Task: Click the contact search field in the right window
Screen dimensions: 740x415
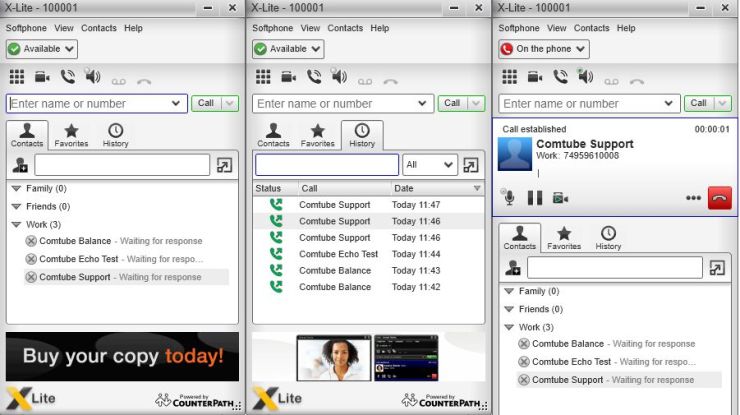Action: [615, 268]
